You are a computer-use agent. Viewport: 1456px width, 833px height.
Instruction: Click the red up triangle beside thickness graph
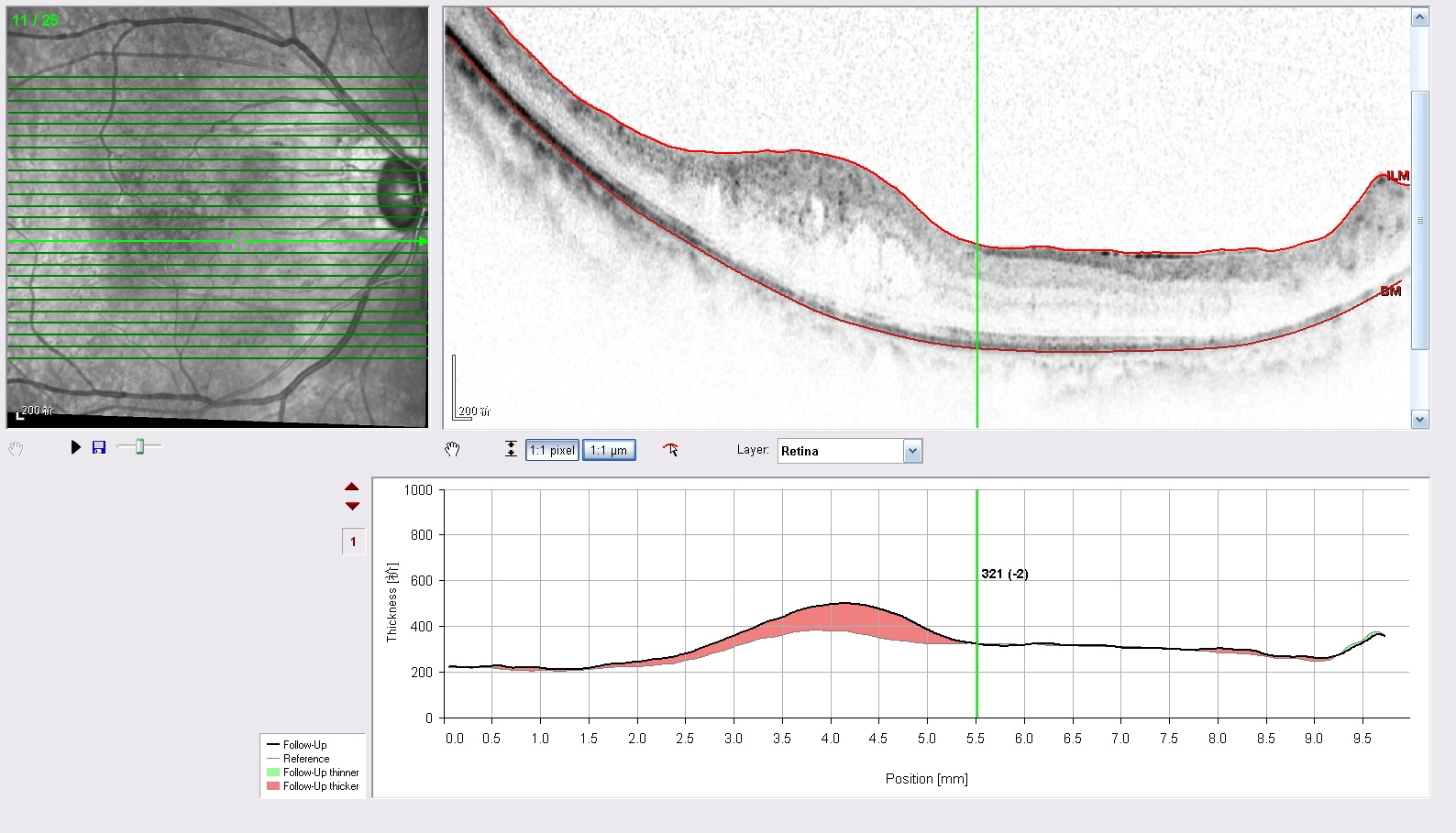coord(352,487)
